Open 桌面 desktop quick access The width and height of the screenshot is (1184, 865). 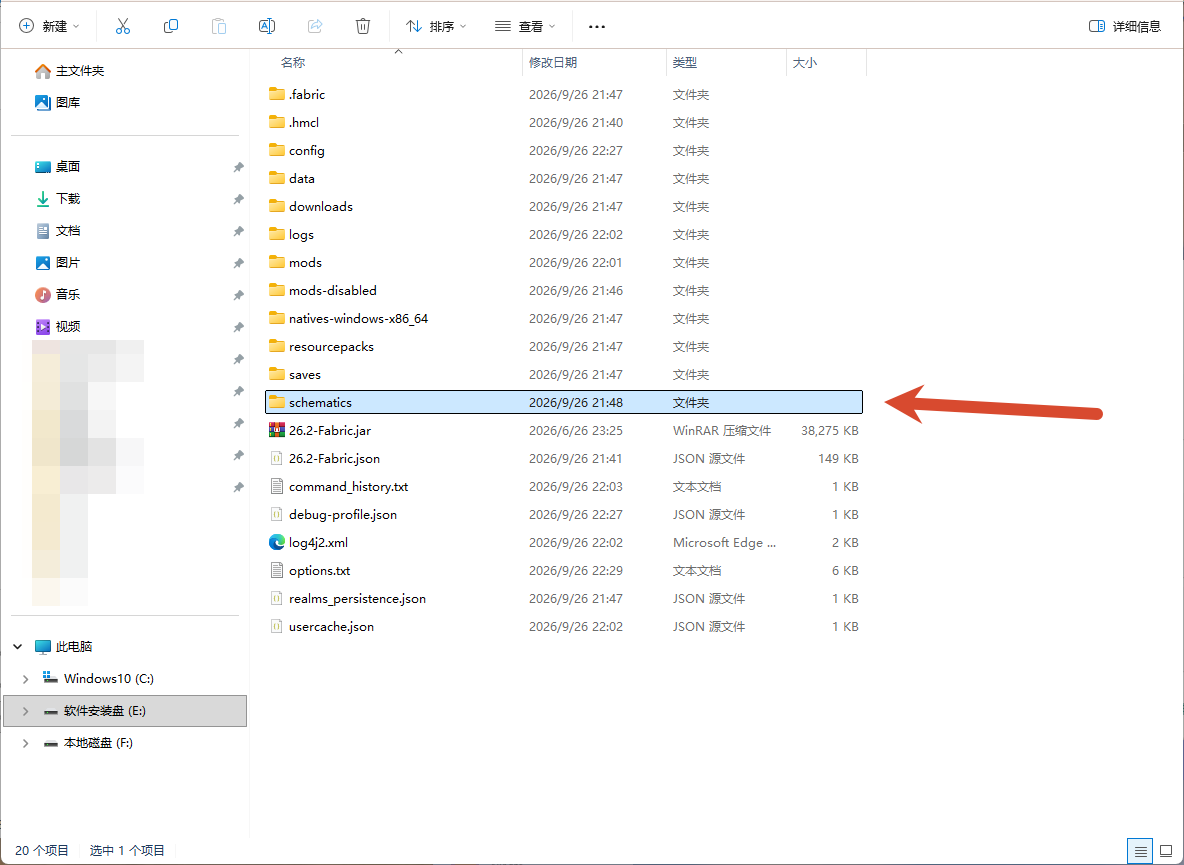point(57,167)
